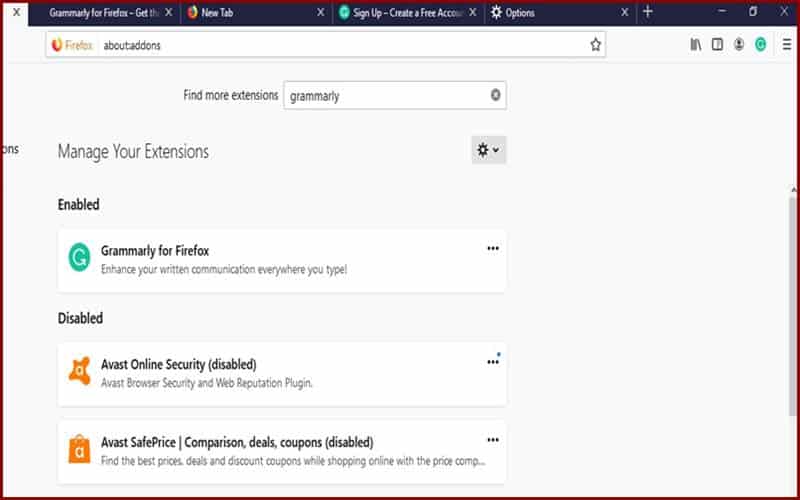Click the Firefox icon on New Tab
Viewport: 800px width, 500px height.
tap(192, 12)
